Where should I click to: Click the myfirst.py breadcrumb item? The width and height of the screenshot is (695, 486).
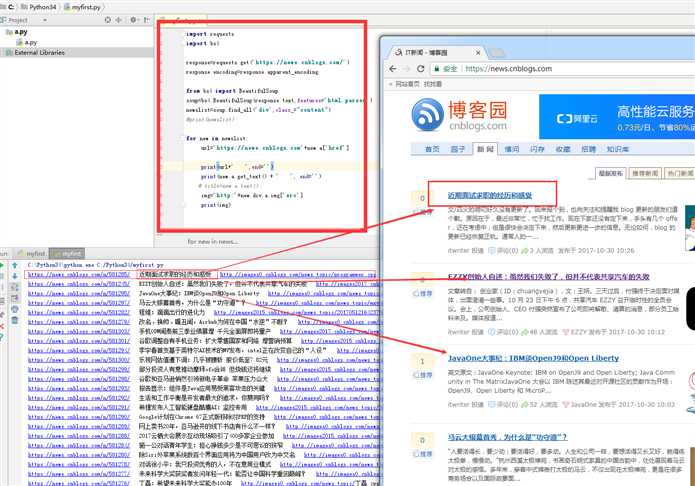click(82, 7)
